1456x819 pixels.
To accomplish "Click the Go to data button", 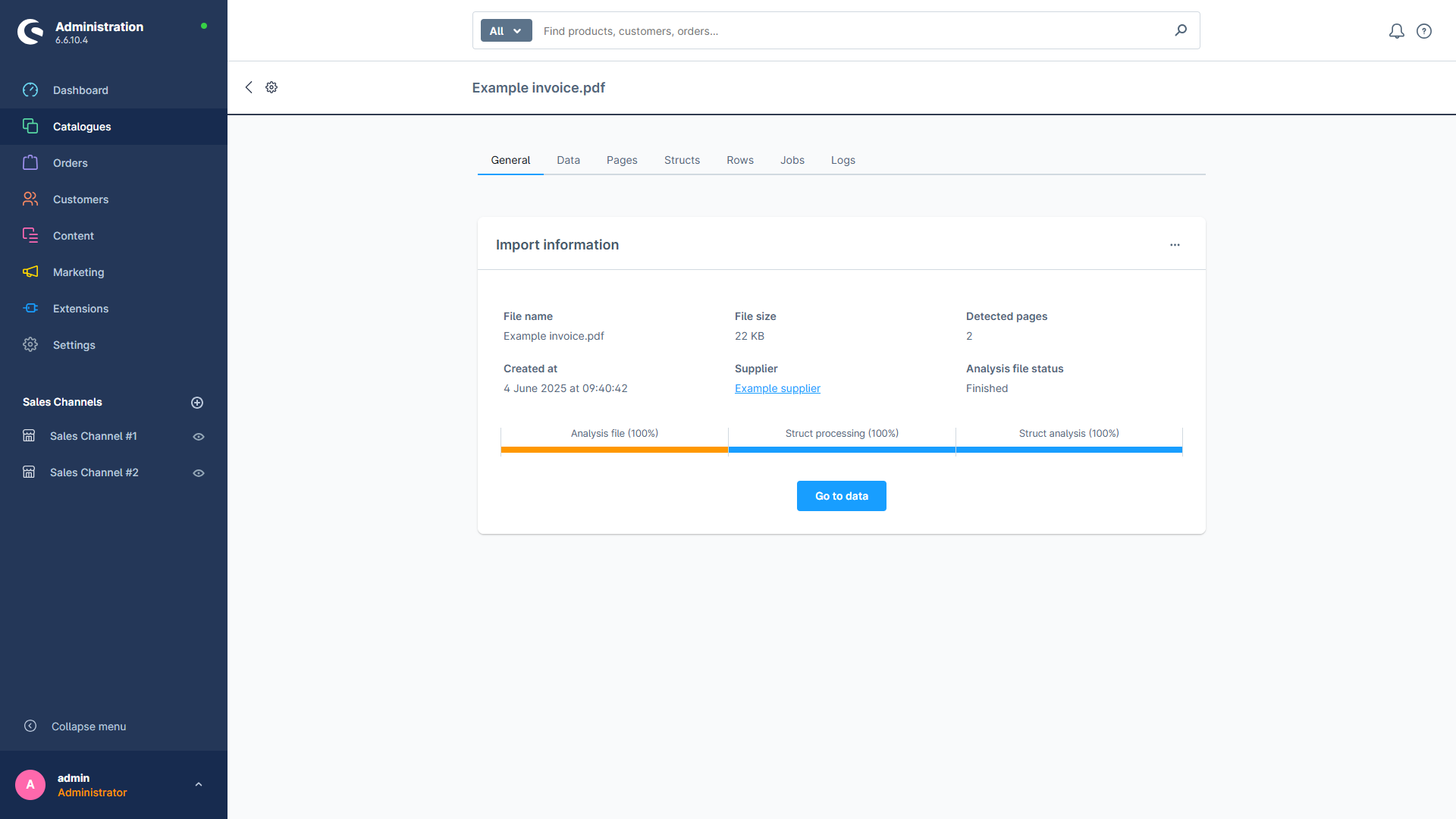I will click(x=842, y=496).
